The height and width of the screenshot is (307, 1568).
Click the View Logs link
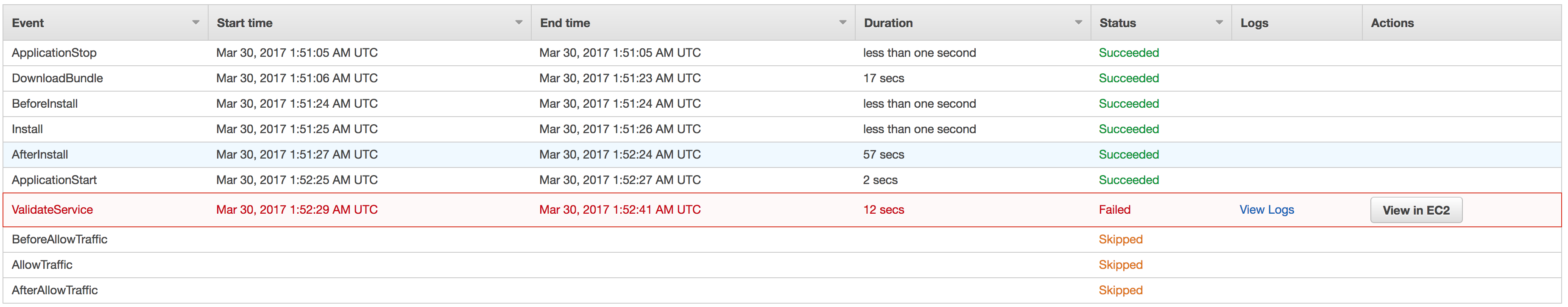pyautogui.click(x=1266, y=209)
